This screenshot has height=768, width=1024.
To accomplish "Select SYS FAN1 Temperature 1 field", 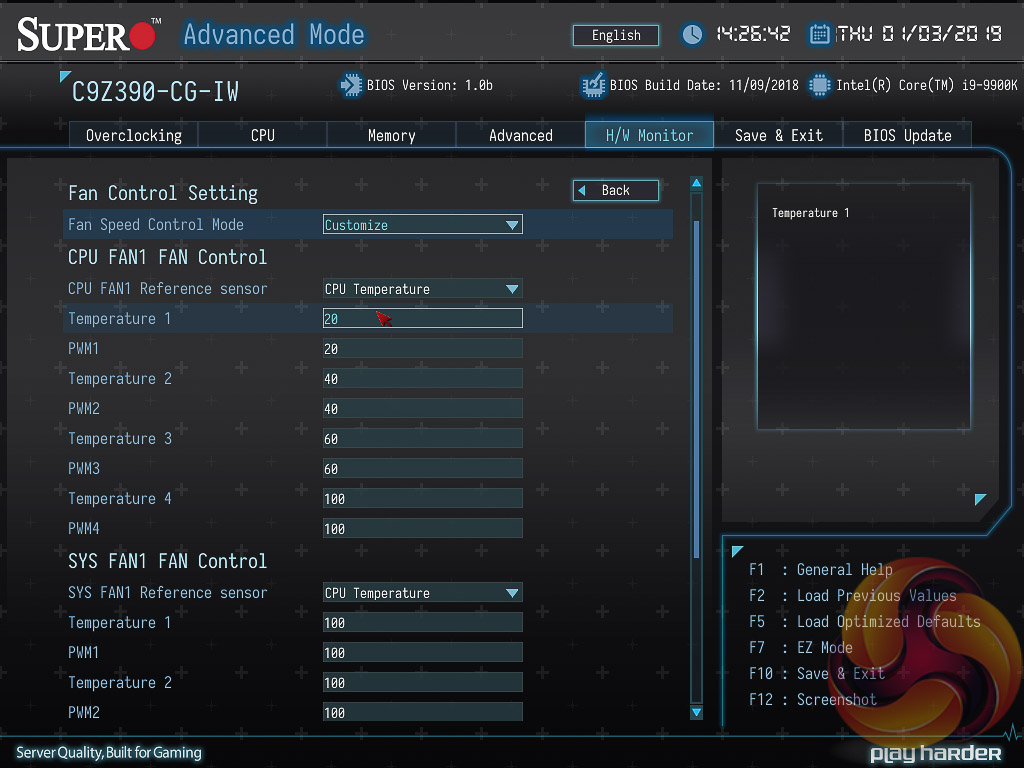I will [423, 623].
